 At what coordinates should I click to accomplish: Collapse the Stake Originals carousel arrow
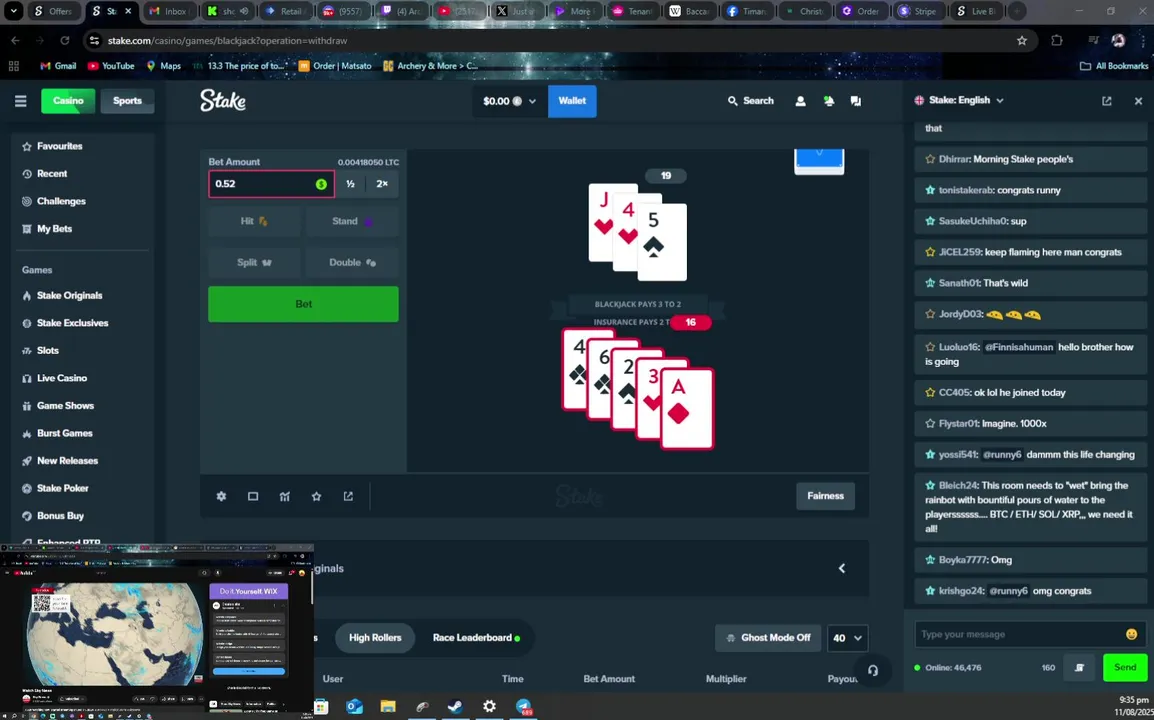[x=842, y=568]
